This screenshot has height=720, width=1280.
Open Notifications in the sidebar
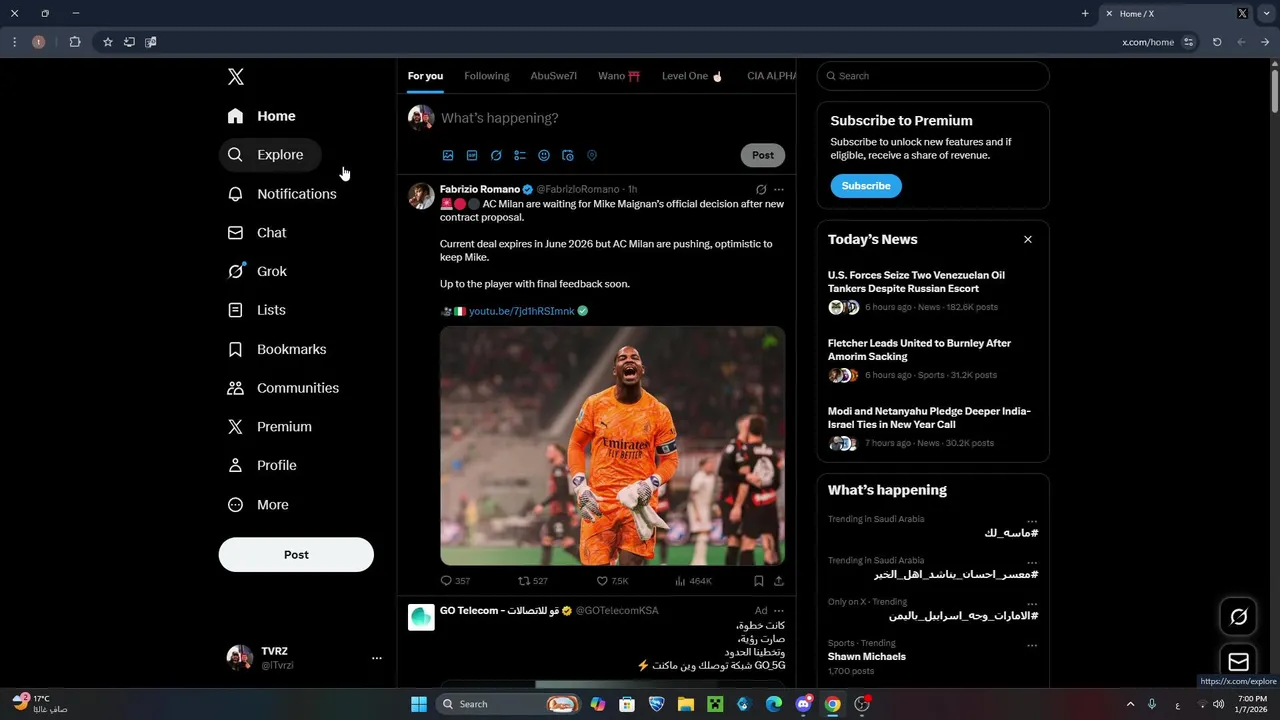coord(283,194)
